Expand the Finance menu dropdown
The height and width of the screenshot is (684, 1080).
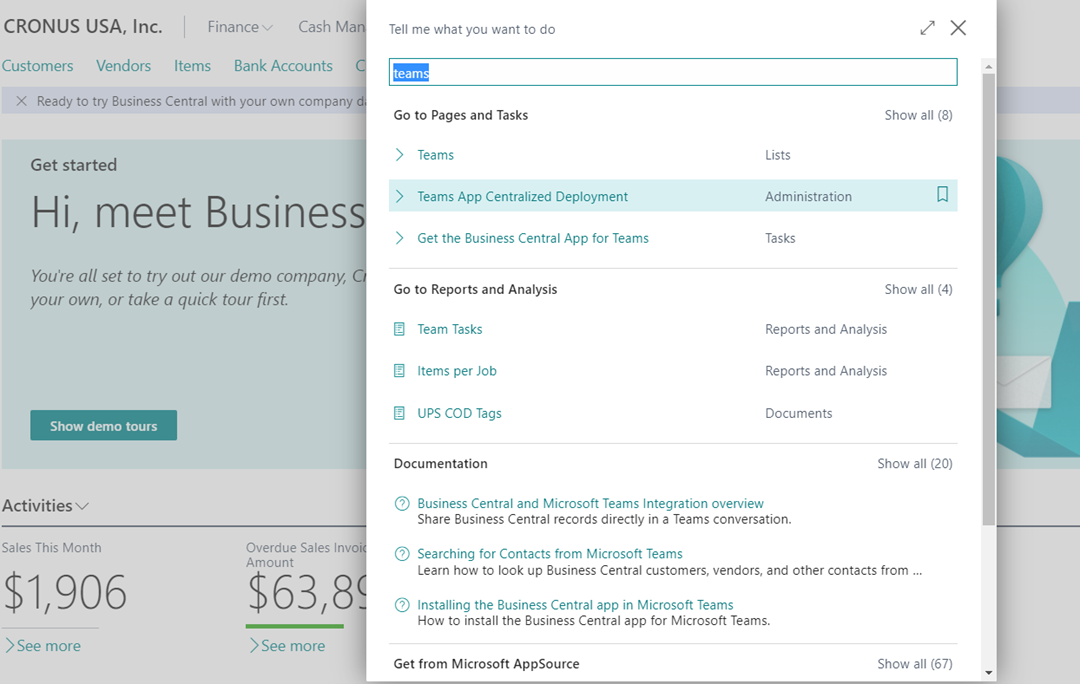tap(240, 27)
